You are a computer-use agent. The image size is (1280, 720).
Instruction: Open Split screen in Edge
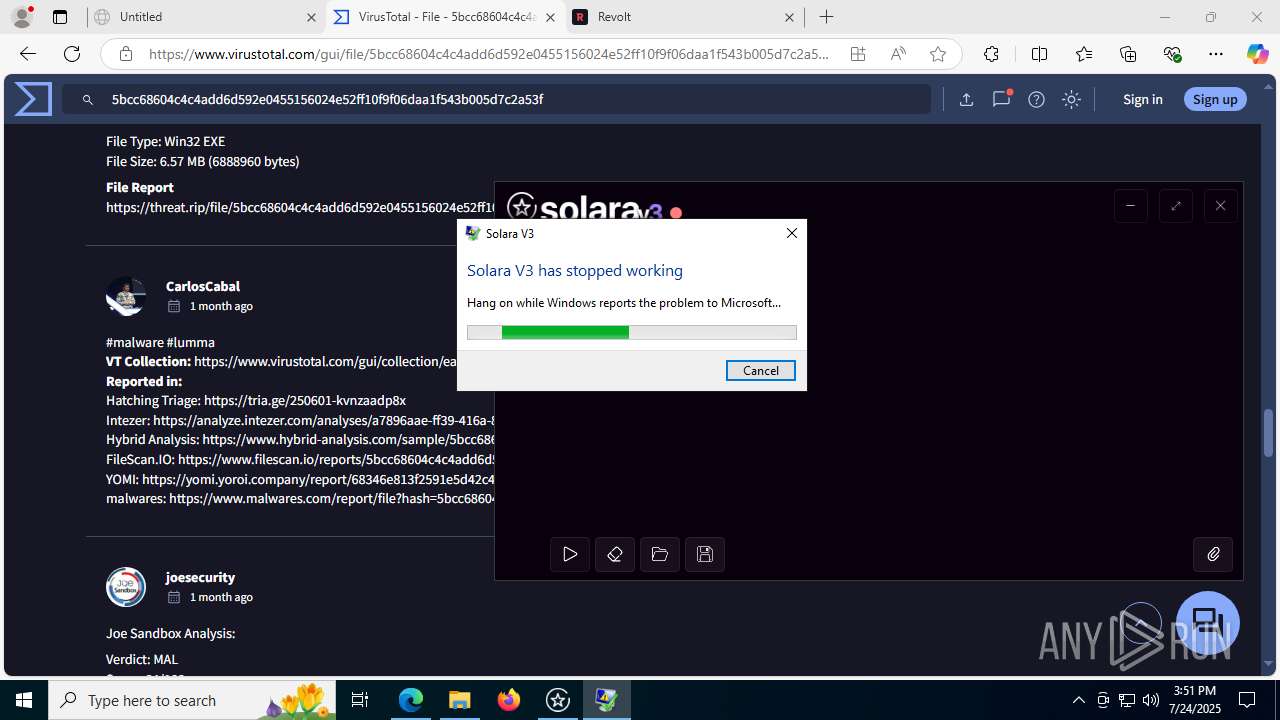tap(1039, 54)
